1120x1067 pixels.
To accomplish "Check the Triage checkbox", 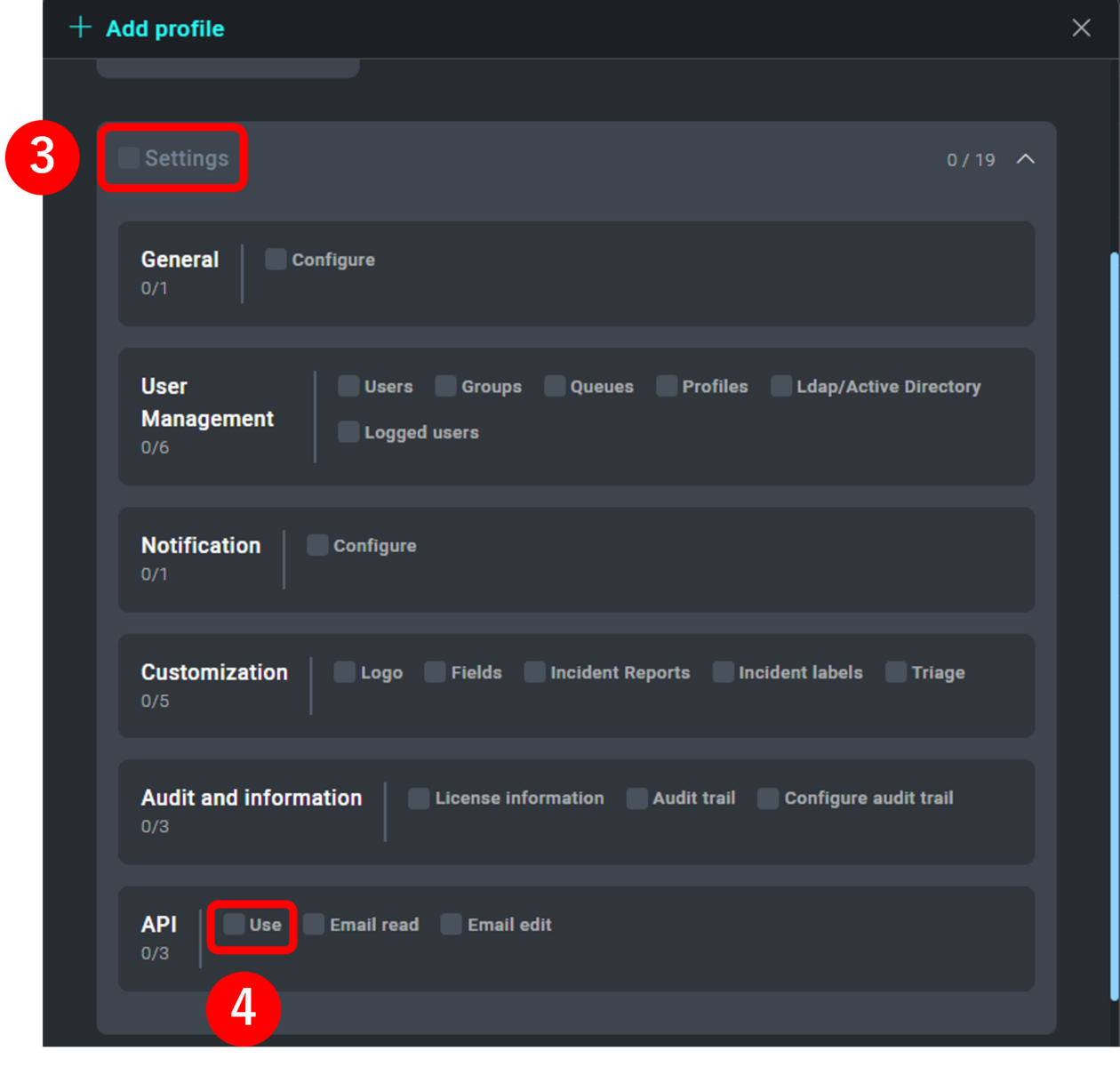I will 895,672.
